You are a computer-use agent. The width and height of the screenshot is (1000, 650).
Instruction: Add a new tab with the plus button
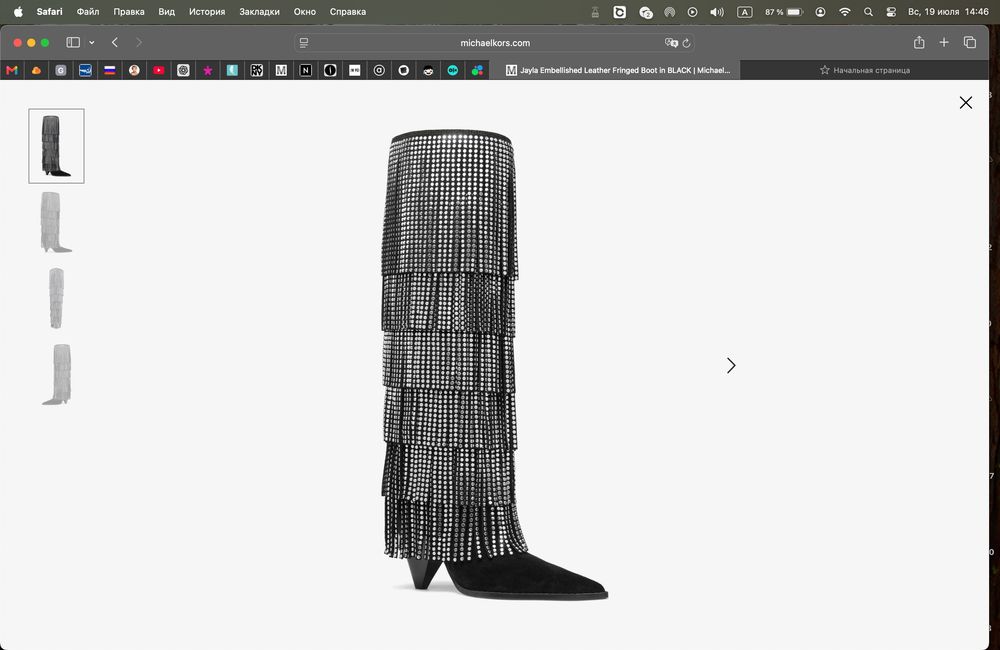(x=944, y=42)
